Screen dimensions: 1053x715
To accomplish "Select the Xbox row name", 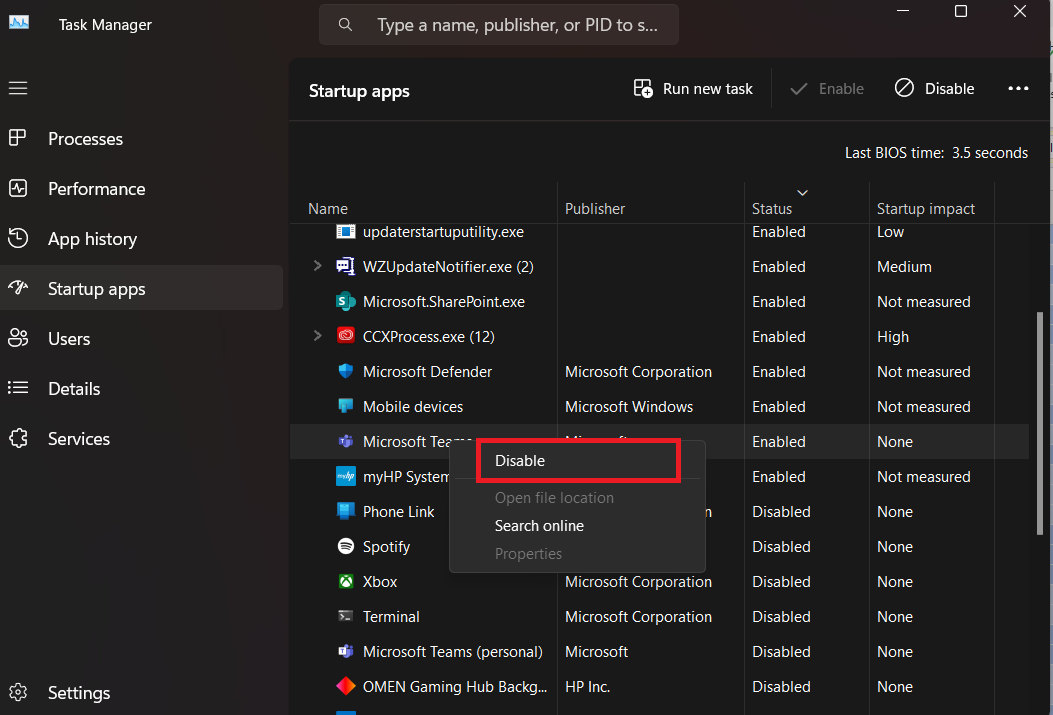I will [380, 581].
